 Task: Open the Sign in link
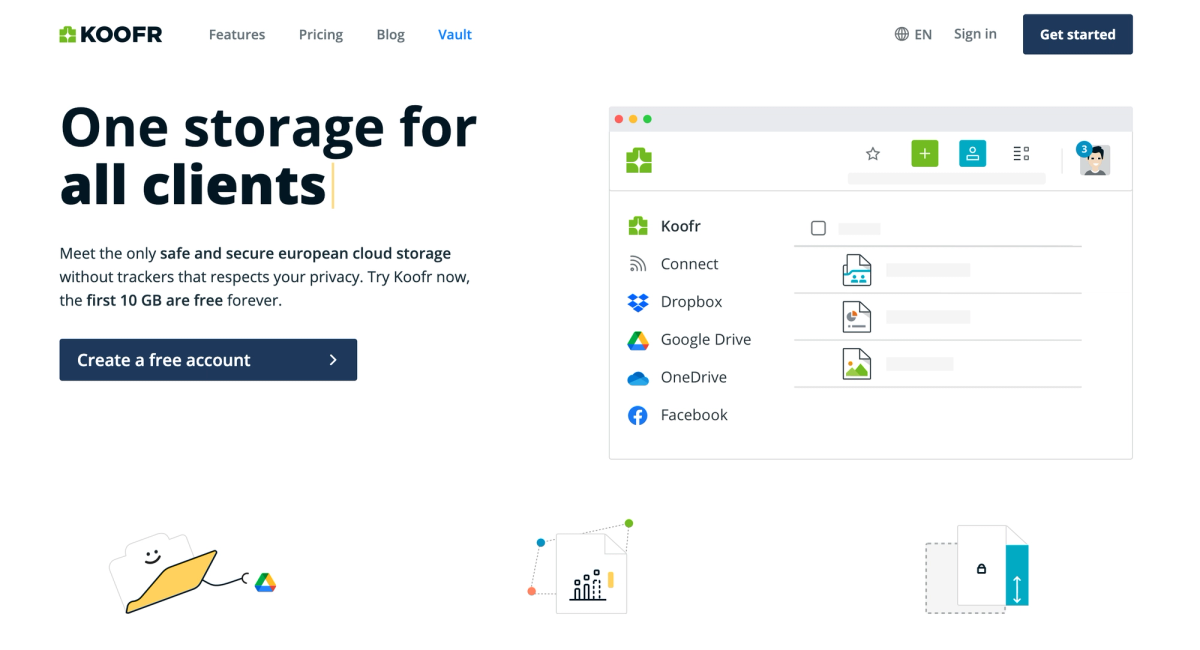(x=975, y=33)
